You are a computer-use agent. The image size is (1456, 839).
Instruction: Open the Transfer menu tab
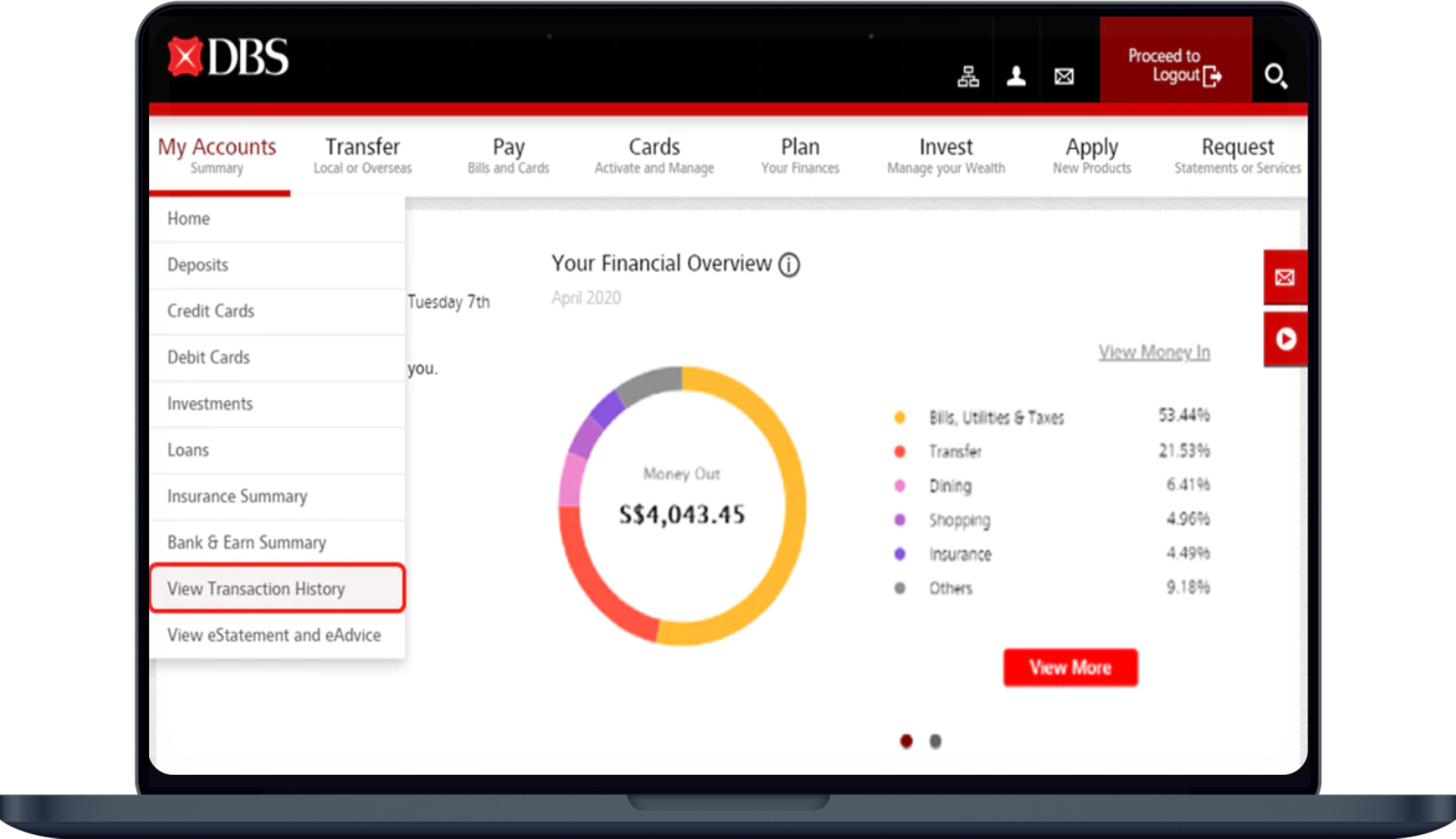pyautogui.click(x=362, y=155)
